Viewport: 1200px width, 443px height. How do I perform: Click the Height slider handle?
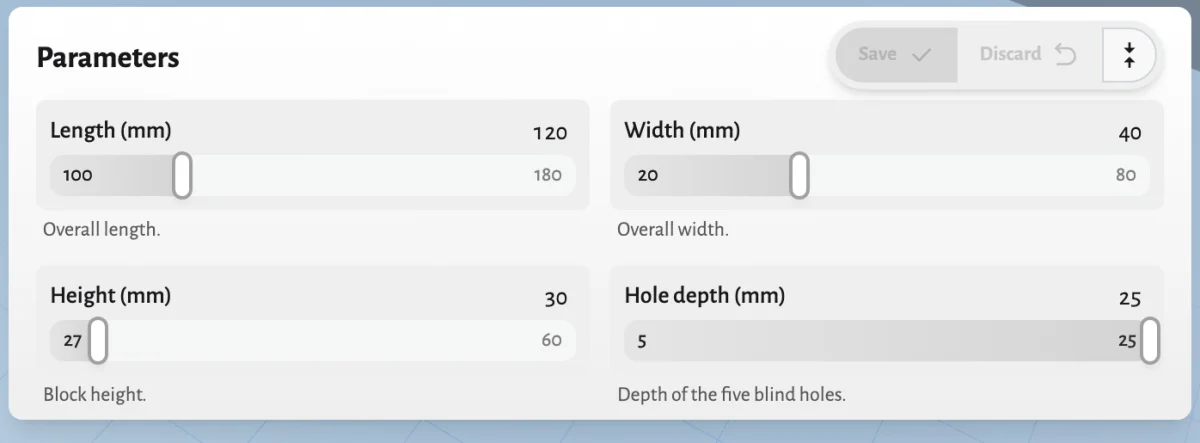click(98, 341)
